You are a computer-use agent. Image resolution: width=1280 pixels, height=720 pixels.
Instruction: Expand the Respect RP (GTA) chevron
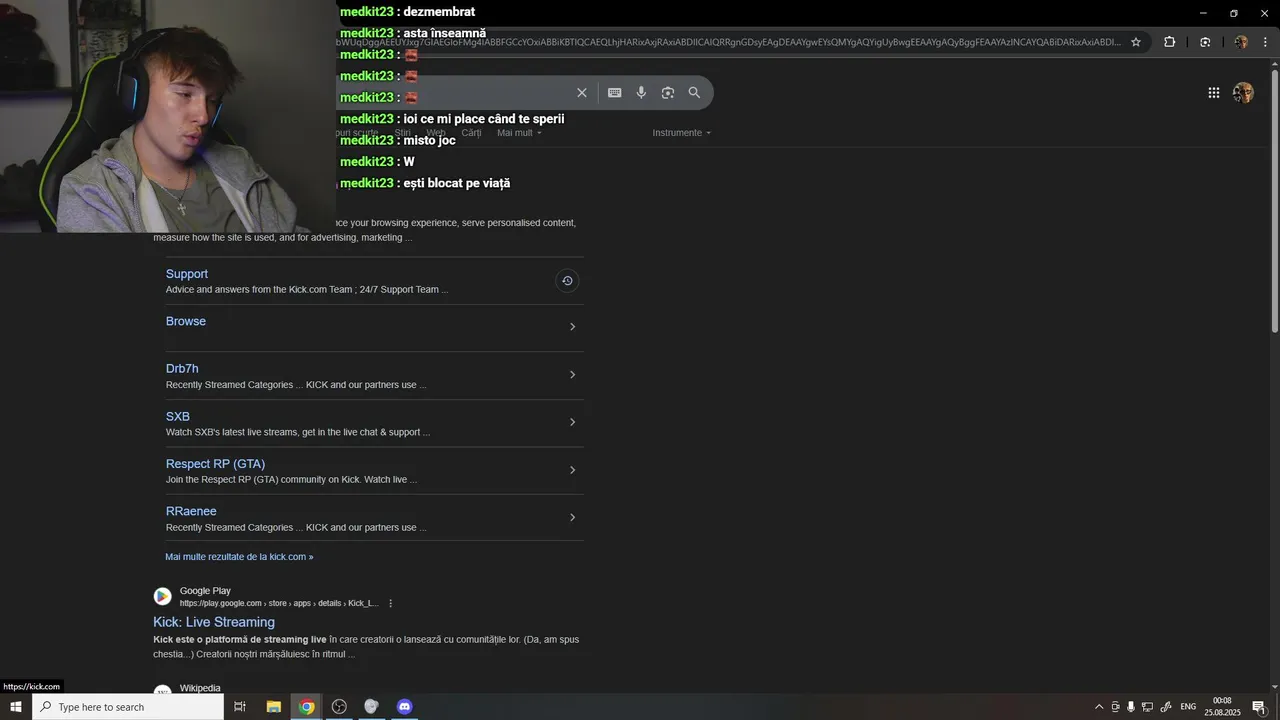click(572, 470)
